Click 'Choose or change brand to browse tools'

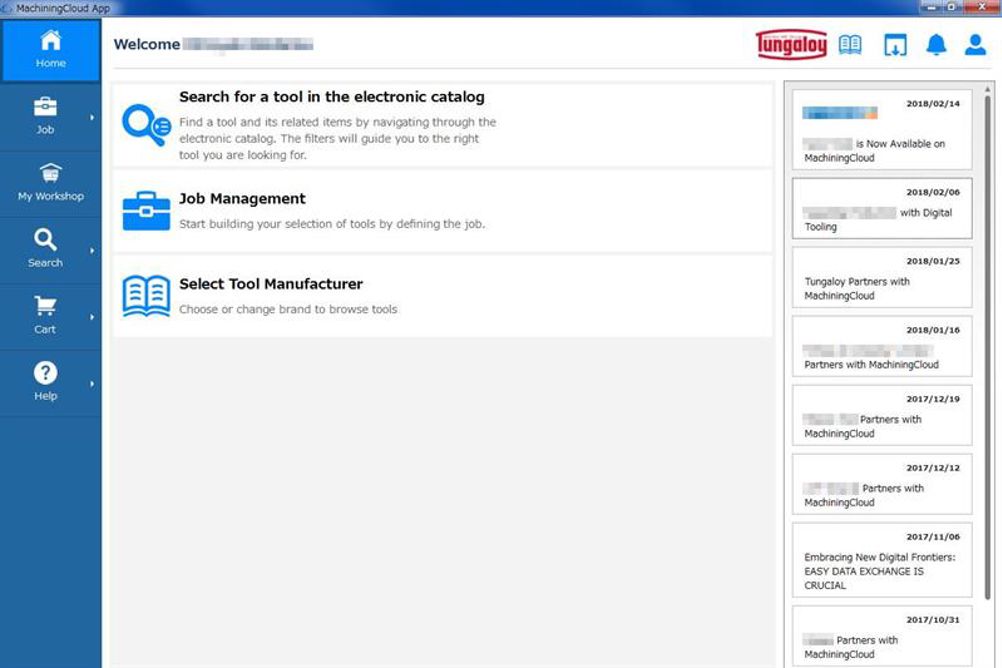coord(288,309)
